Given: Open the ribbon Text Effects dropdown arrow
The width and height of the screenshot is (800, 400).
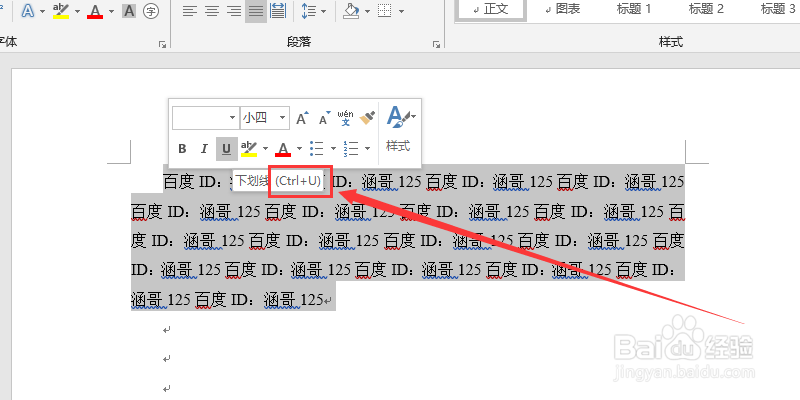Looking at the screenshot, I should pyautogui.click(x=42, y=11).
